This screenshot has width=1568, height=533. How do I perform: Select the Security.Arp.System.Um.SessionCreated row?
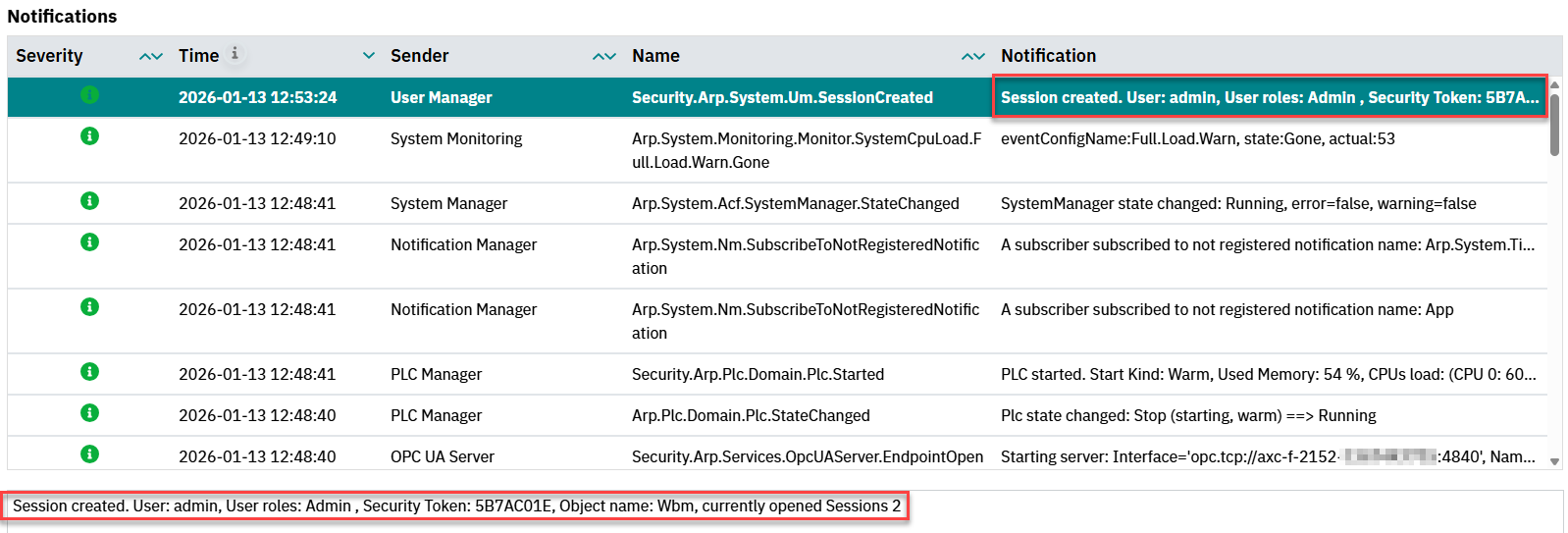(781, 97)
